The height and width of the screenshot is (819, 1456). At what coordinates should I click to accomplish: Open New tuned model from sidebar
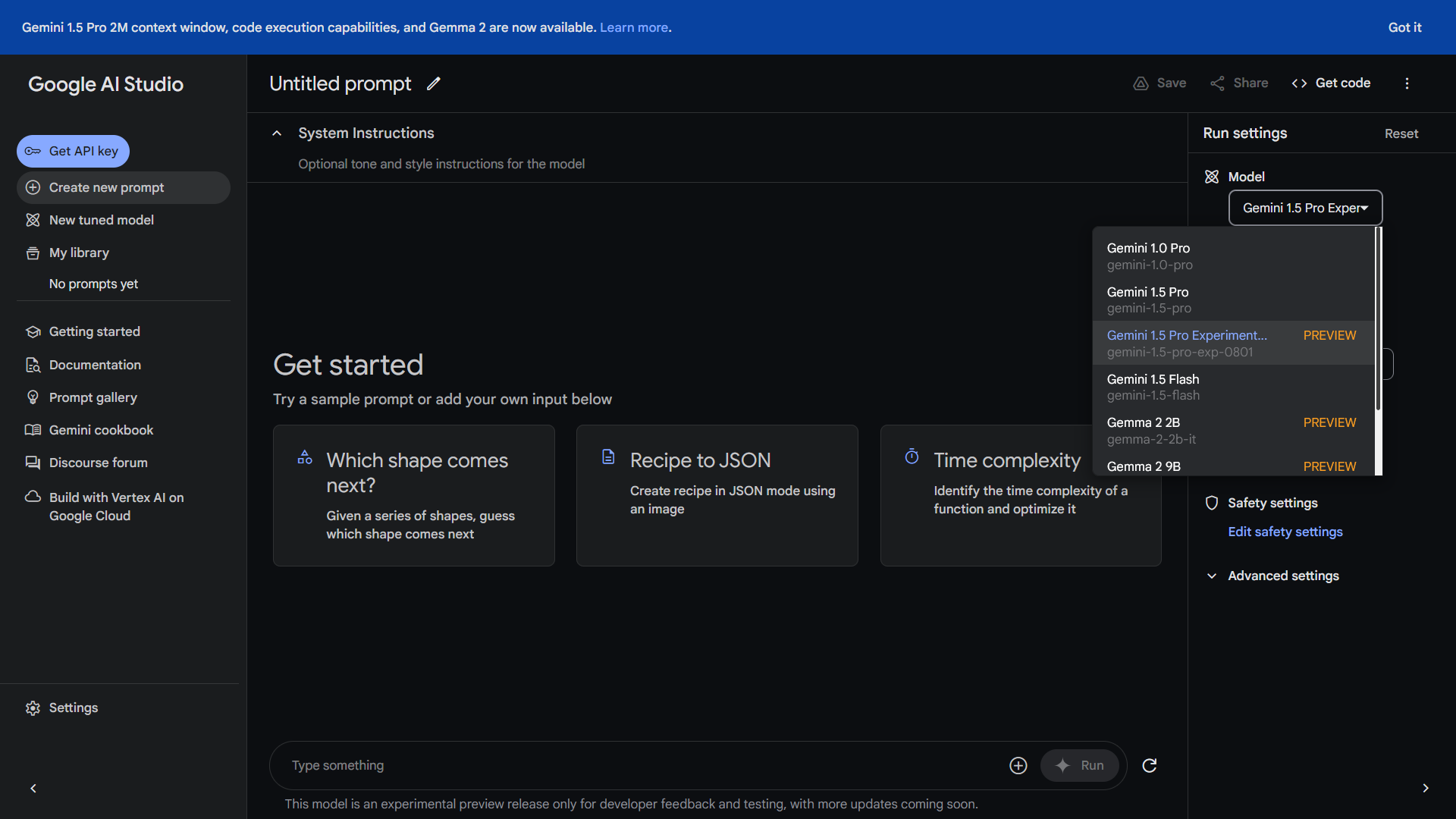click(x=124, y=220)
